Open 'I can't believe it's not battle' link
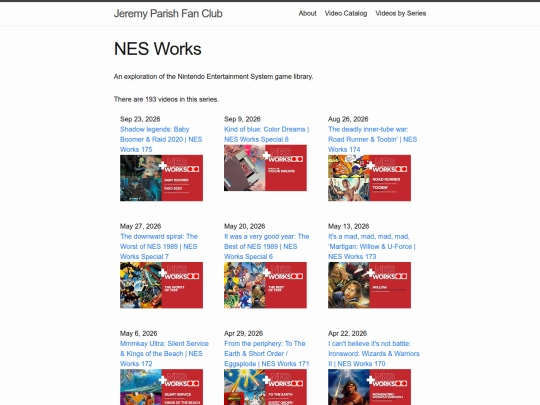Viewport: 540px width, 405px height. coord(374,353)
